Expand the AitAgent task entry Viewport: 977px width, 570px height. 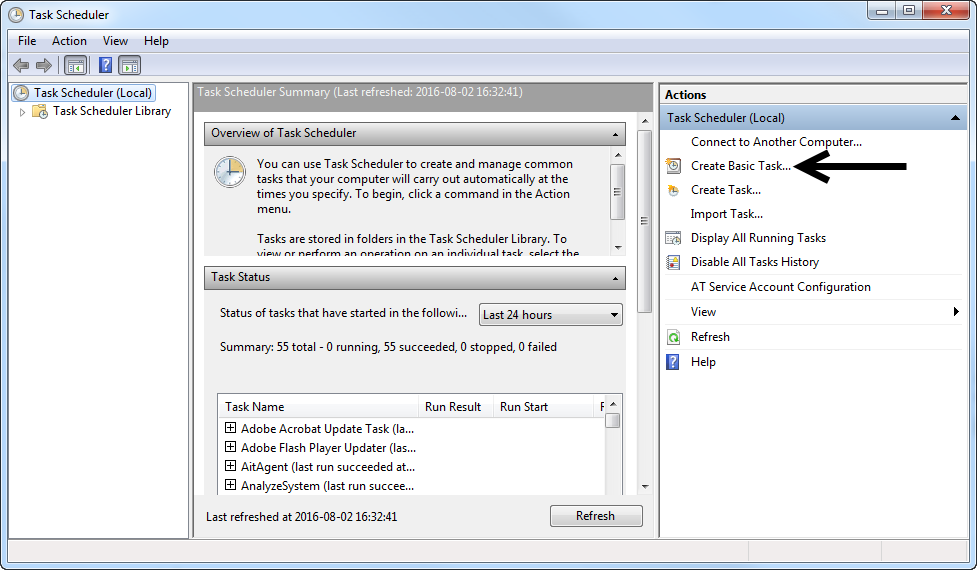coord(231,466)
